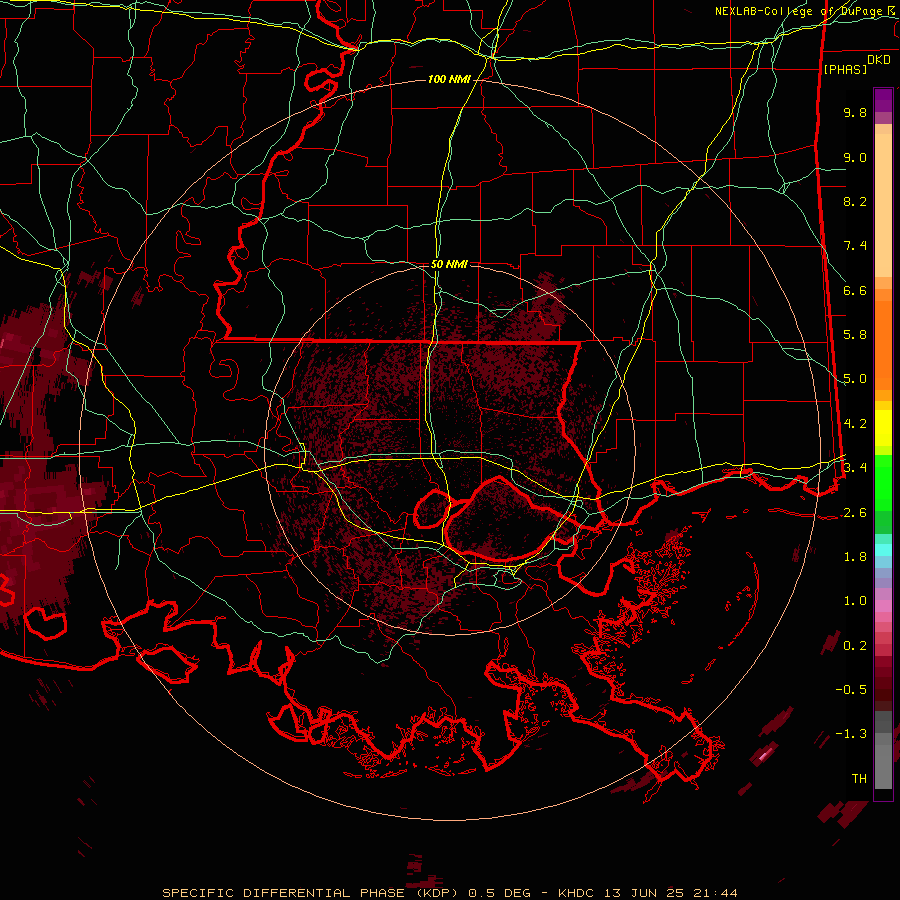The width and height of the screenshot is (900, 900).
Task: Click the [PHAS] legend label
Action: click(845, 69)
